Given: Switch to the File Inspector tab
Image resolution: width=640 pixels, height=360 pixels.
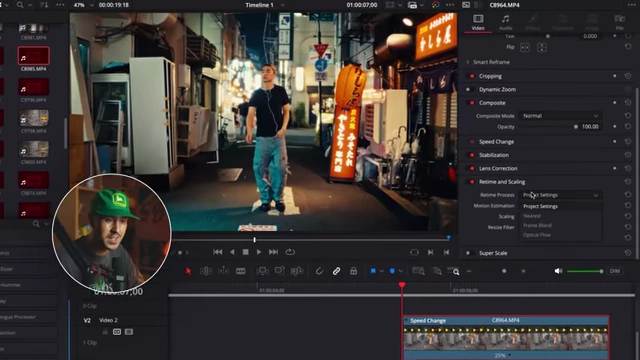Looking at the screenshot, I should [620, 22].
